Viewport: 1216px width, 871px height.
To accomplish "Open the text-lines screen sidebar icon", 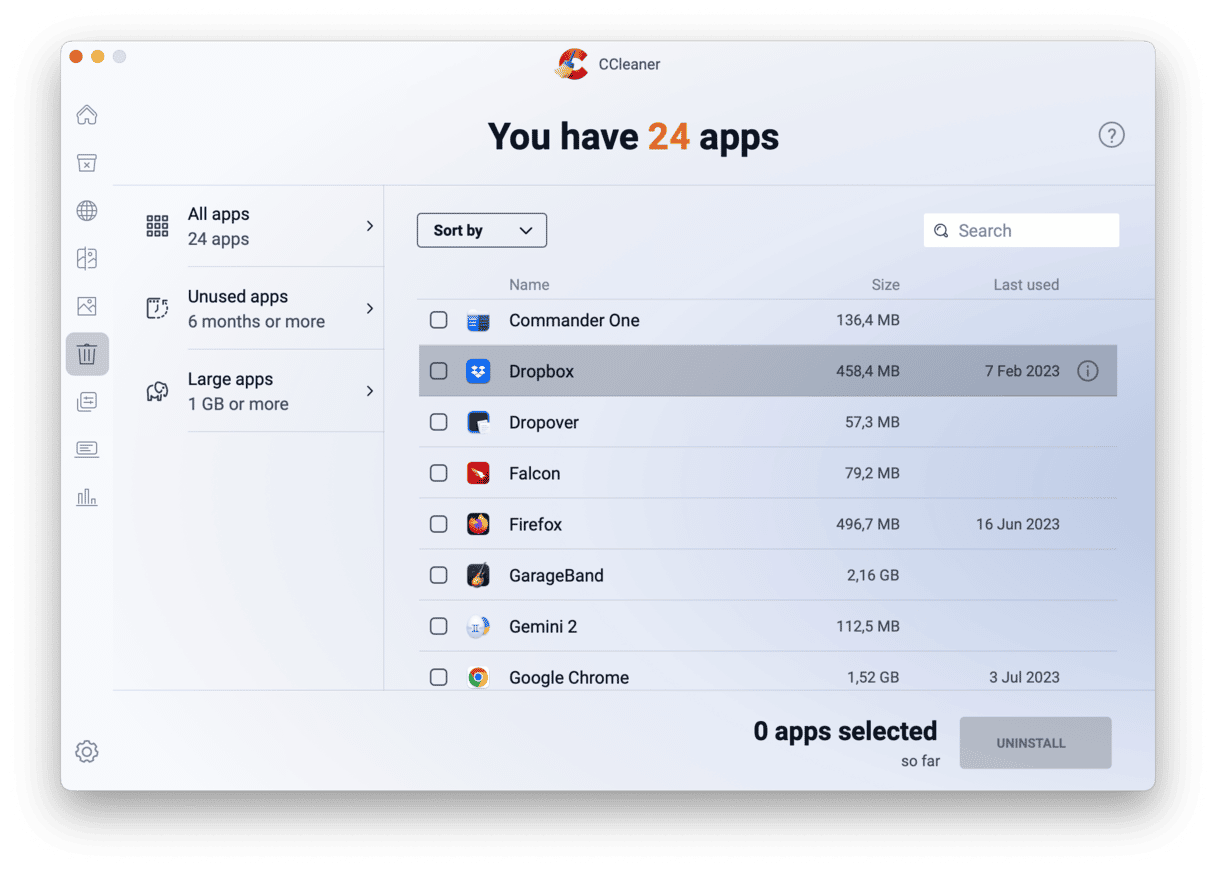I will [x=87, y=450].
